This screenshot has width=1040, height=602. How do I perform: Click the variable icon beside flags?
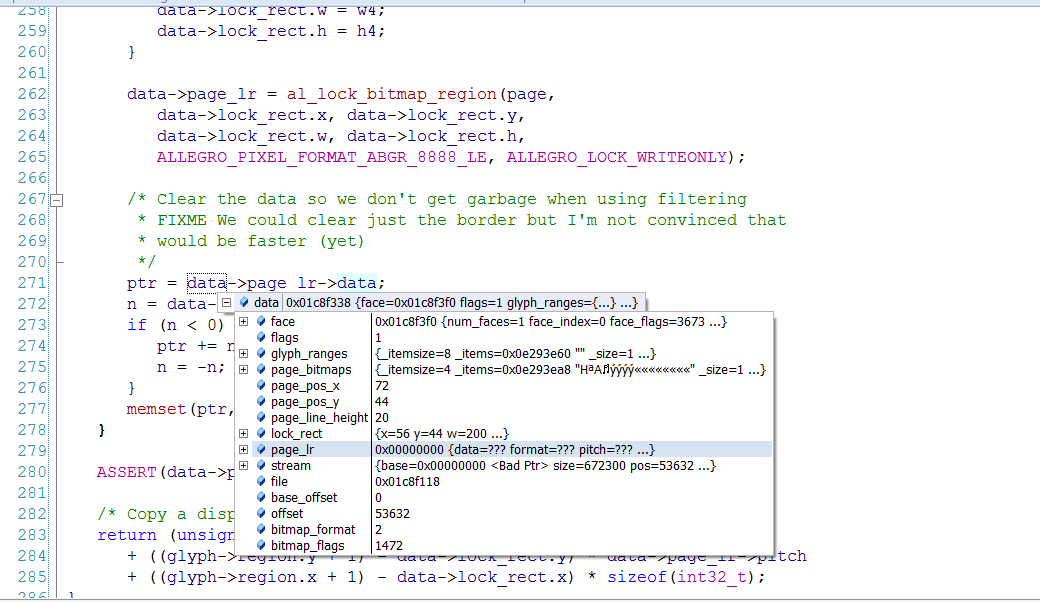tap(261, 338)
